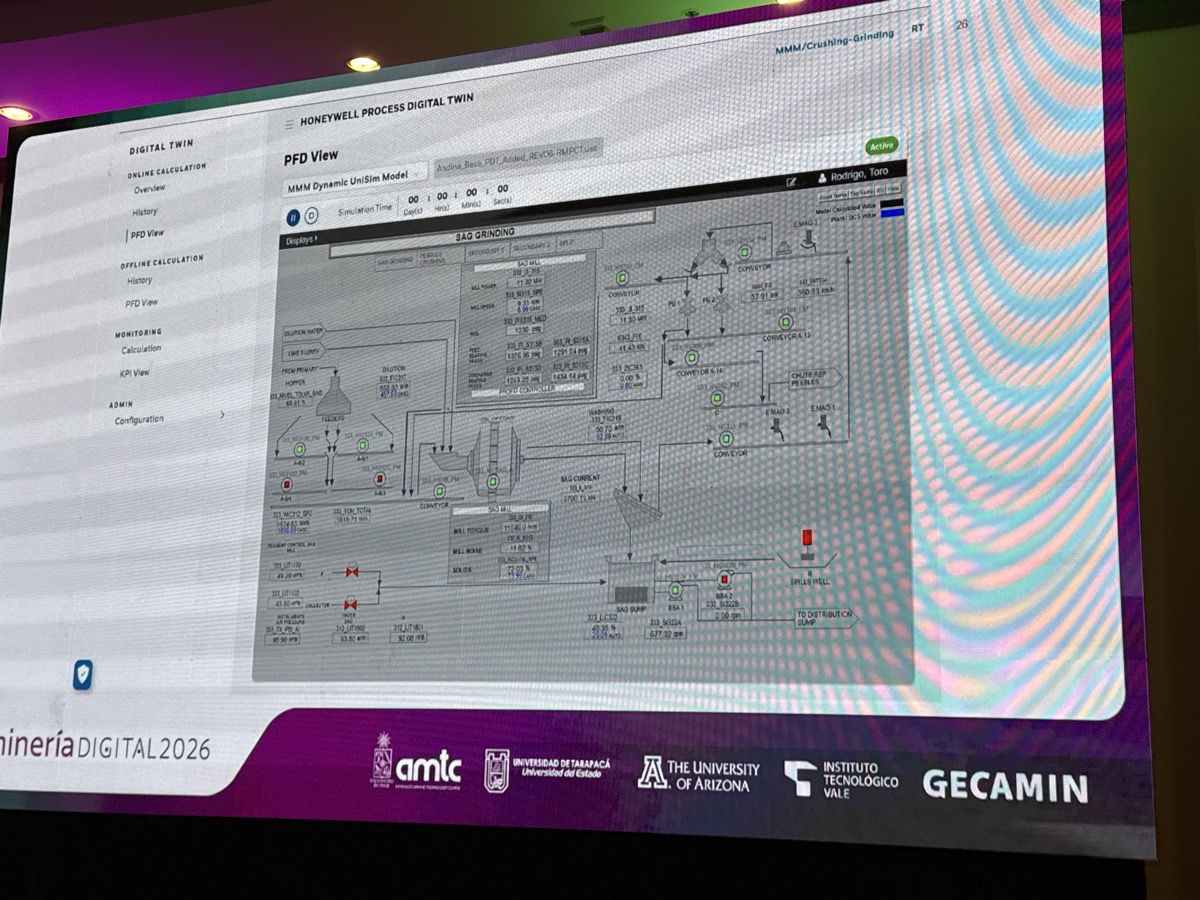The width and height of the screenshot is (1200, 900).
Task: Open Configuration under Admin
Action: 139,420
